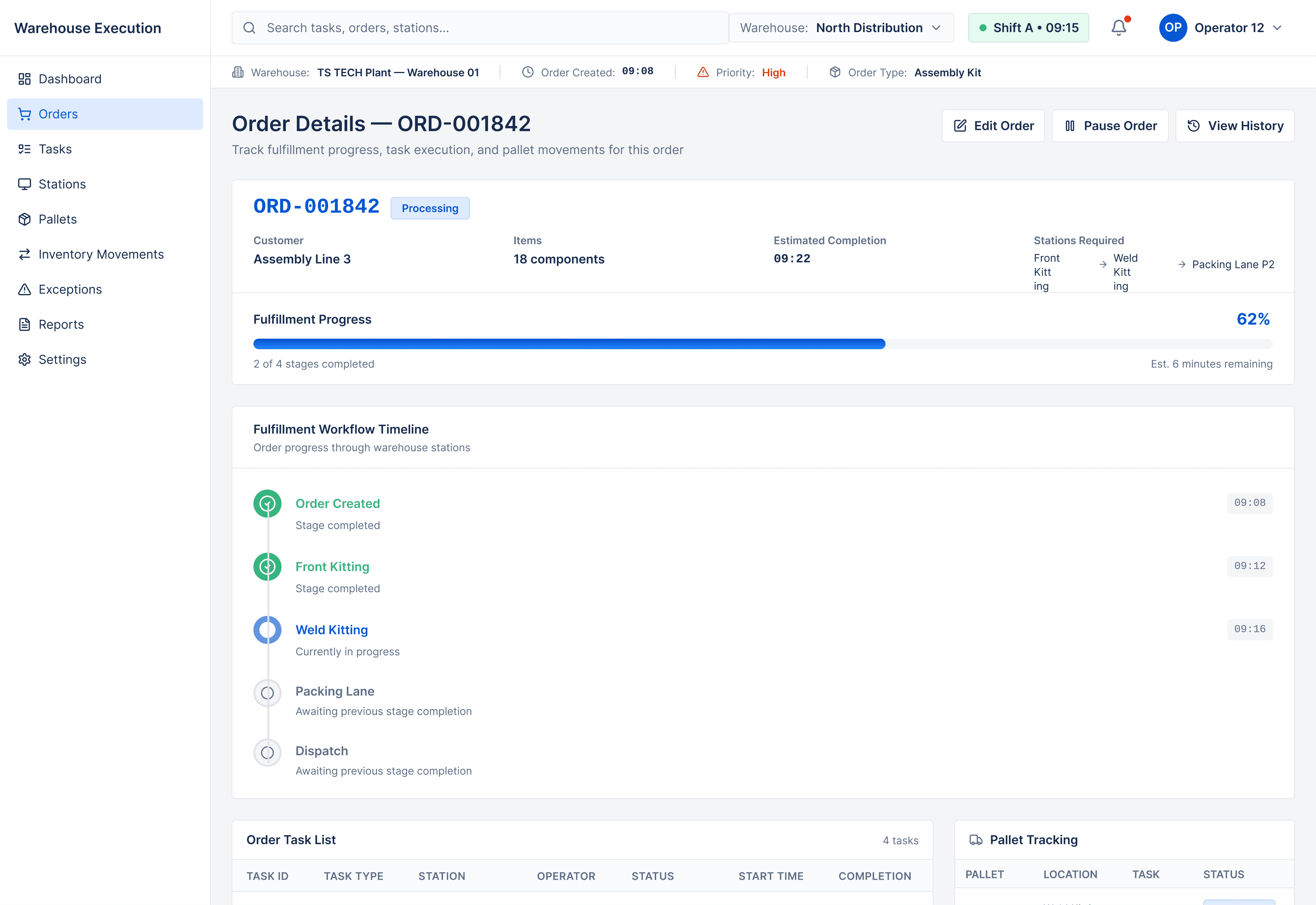Click the OP operator avatar
The height and width of the screenshot is (905, 1316).
[1173, 27]
